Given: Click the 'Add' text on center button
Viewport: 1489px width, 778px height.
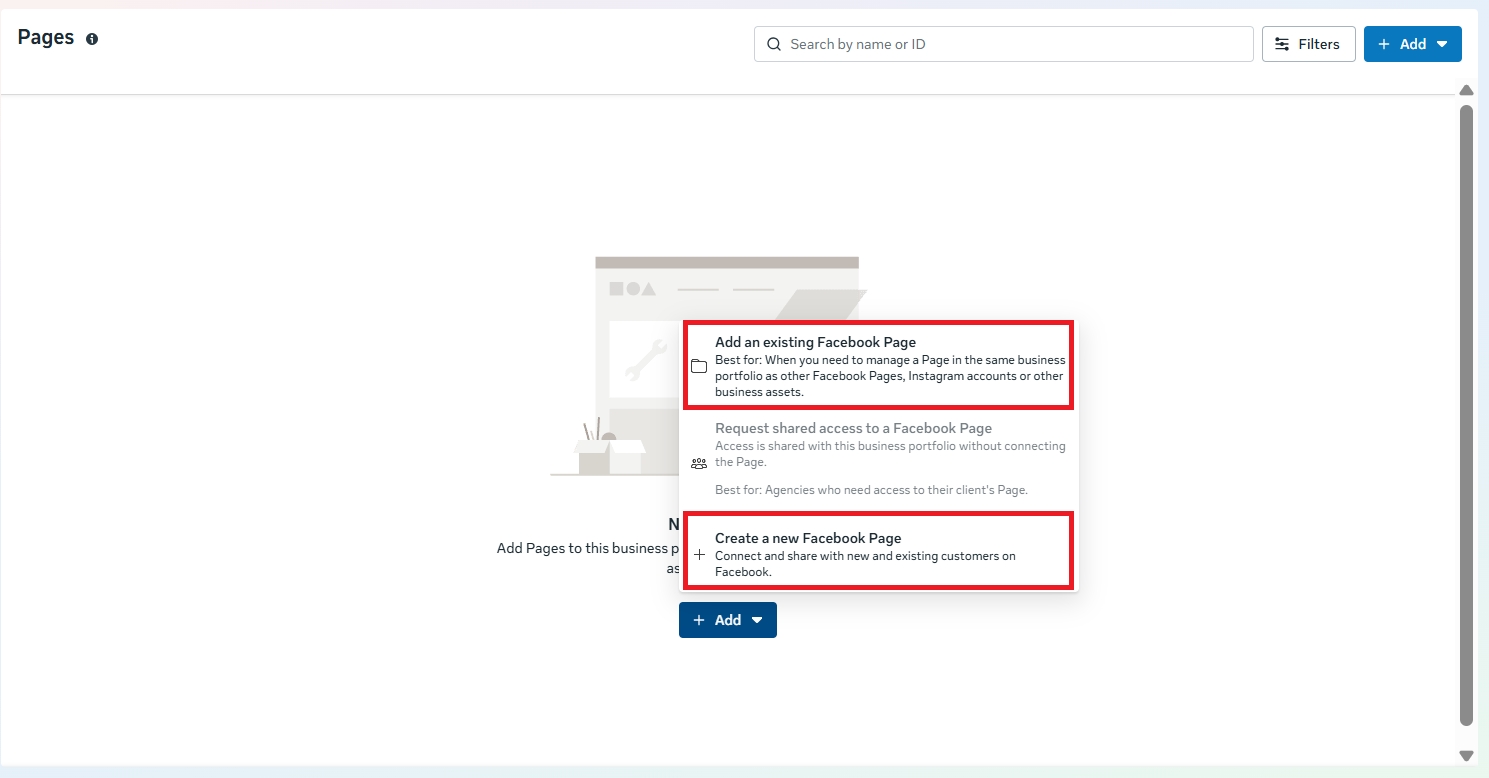Looking at the screenshot, I should point(728,620).
